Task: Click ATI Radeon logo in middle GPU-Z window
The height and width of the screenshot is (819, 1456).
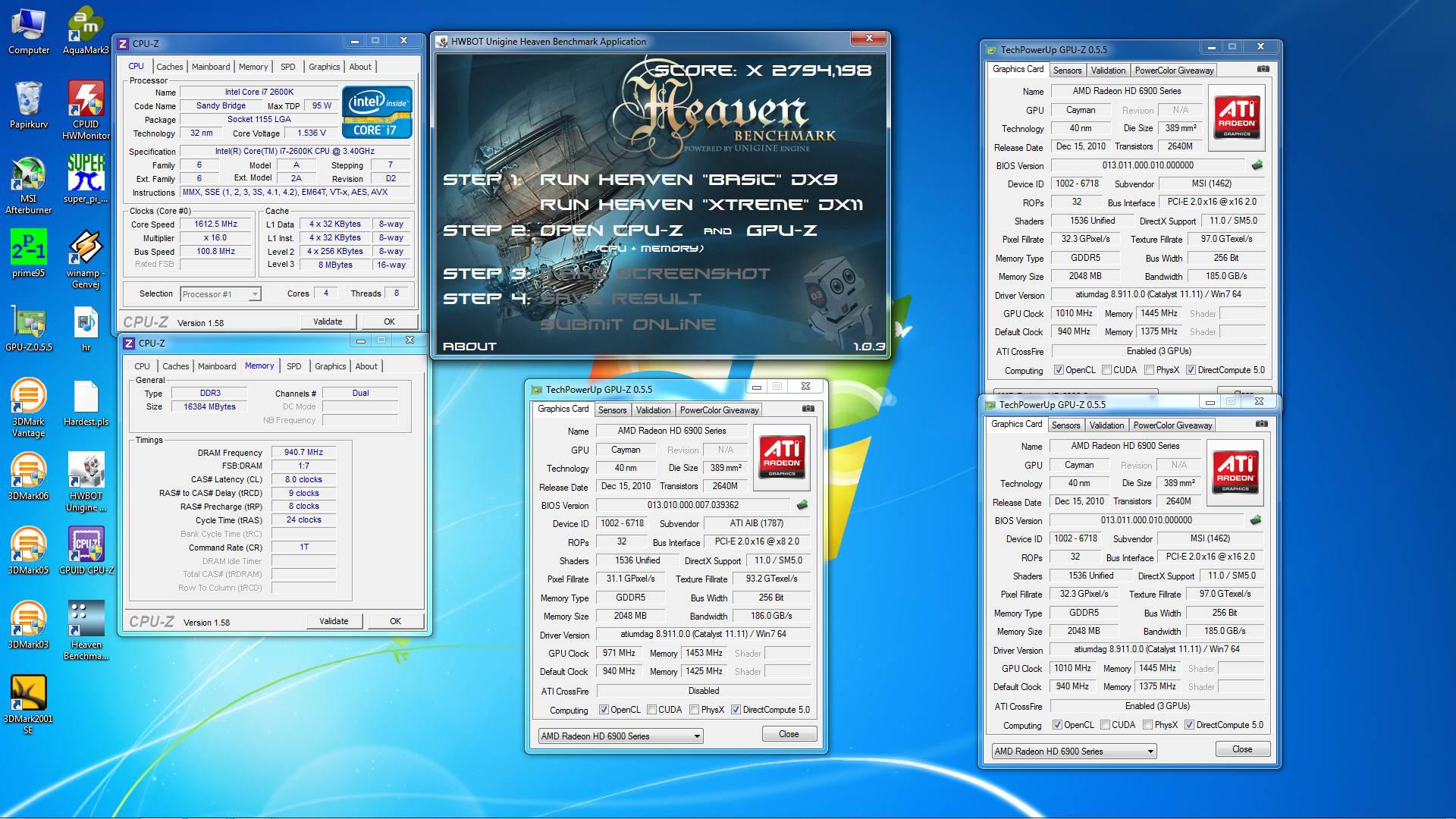Action: [x=782, y=457]
